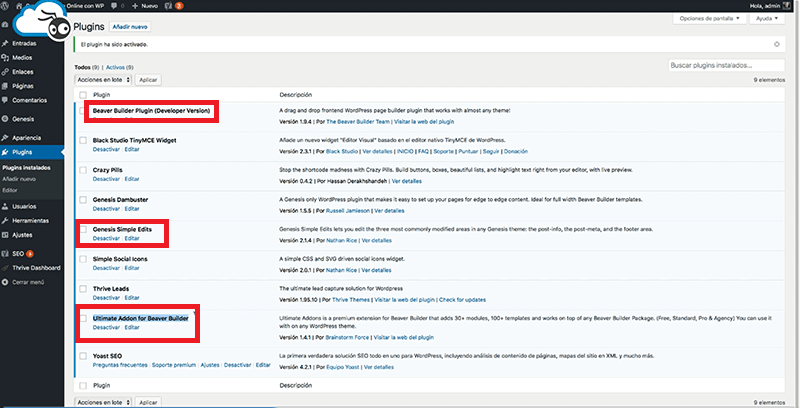Viewport: 800px width, 408px height.
Task: Open Brainstorm Force author link
Action: point(347,338)
